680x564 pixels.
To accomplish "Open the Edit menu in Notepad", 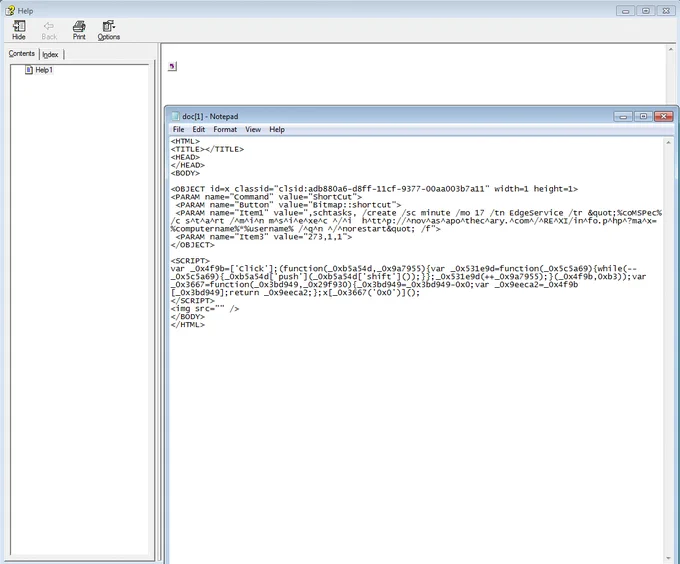I will coord(199,129).
